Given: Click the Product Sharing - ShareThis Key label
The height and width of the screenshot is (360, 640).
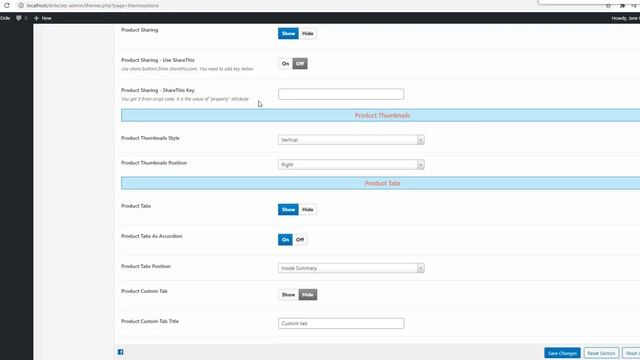Looking at the screenshot, I should point(158,90).
